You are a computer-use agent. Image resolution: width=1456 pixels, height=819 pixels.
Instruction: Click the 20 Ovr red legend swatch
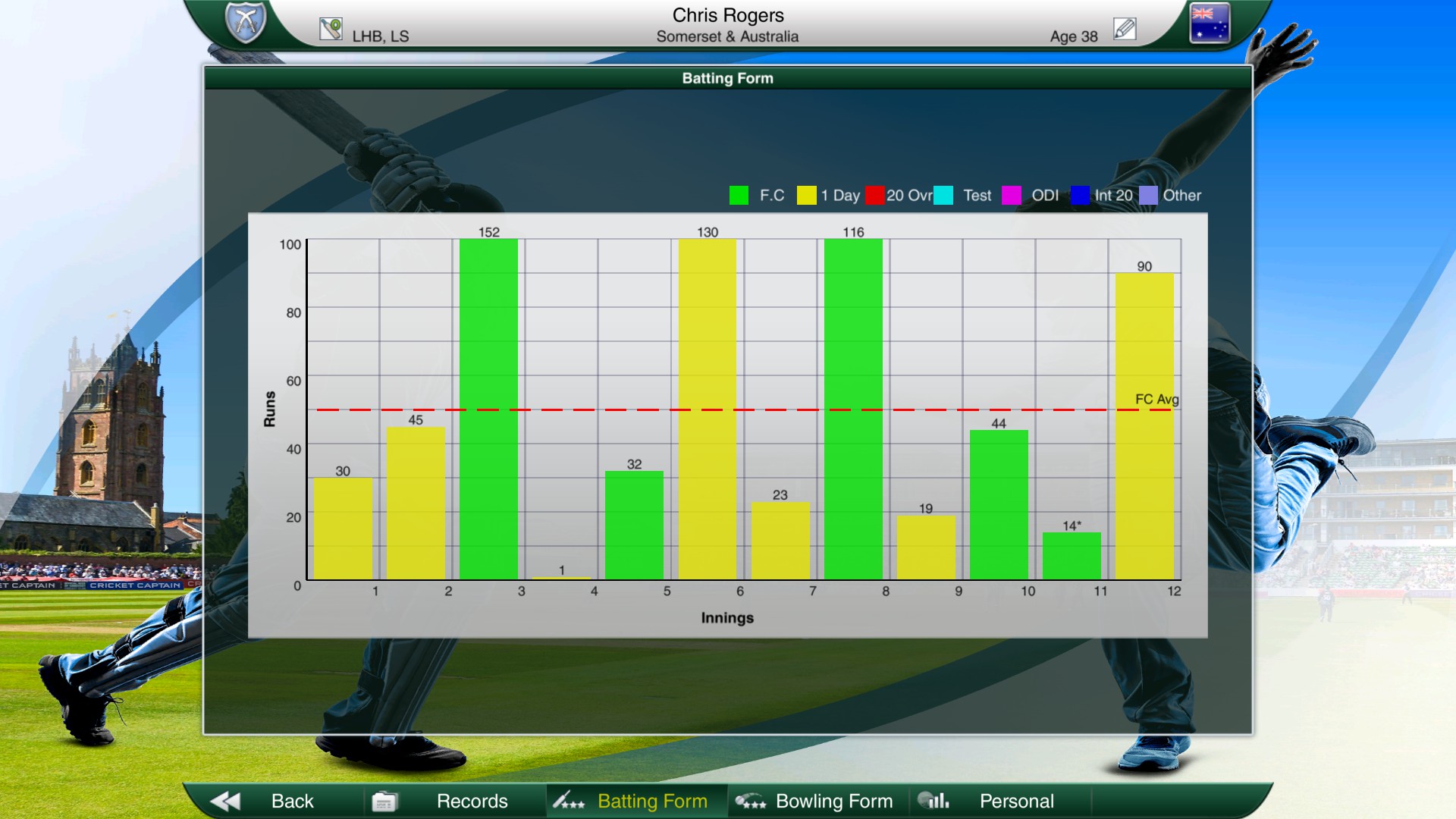(x=874, y=195)
